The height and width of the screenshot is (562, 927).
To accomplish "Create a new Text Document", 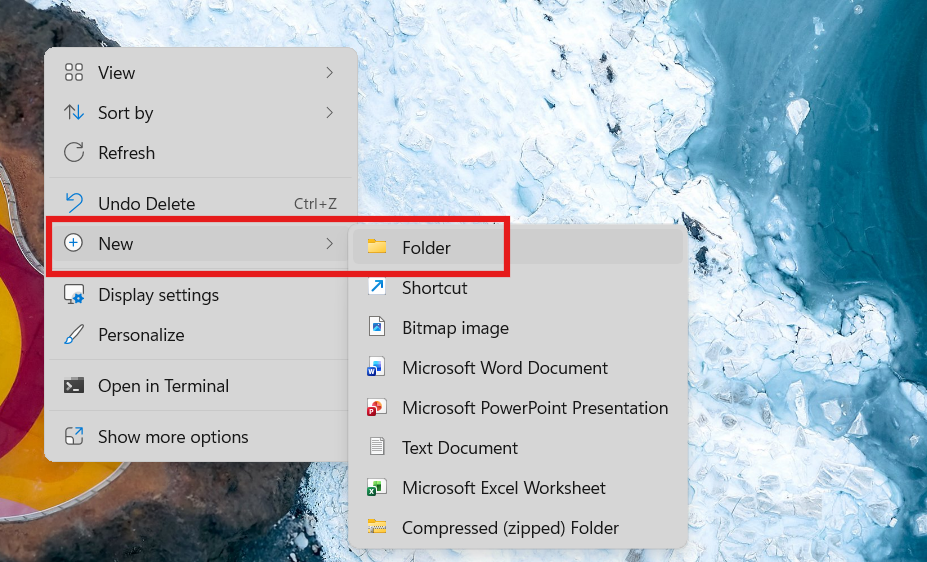I will pos(518,447).
